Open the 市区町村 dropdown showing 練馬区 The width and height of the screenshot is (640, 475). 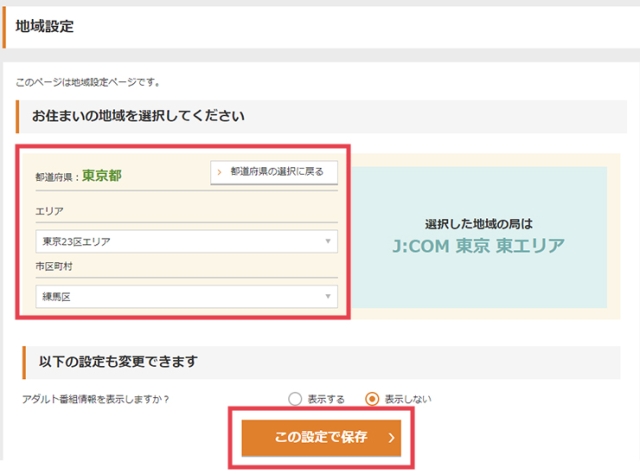(x=187, y=296)
